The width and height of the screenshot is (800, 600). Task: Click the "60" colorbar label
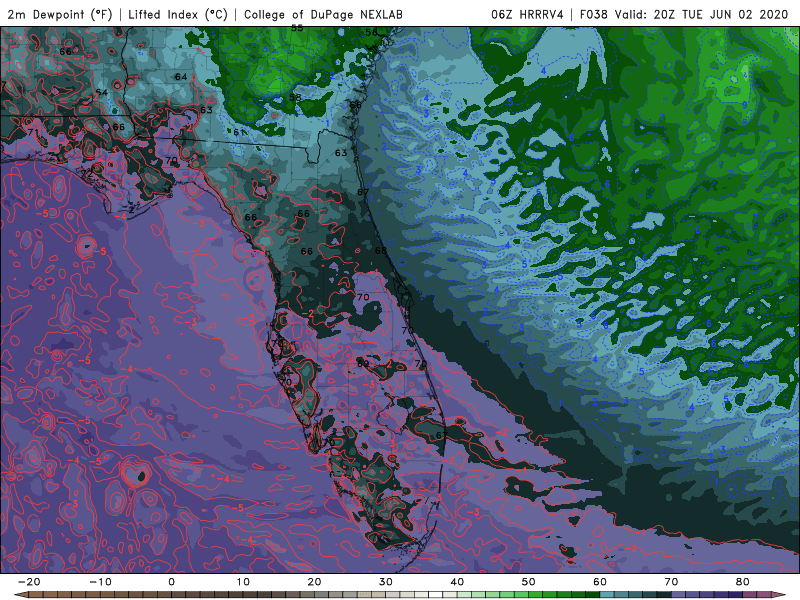tap(600, 582)
